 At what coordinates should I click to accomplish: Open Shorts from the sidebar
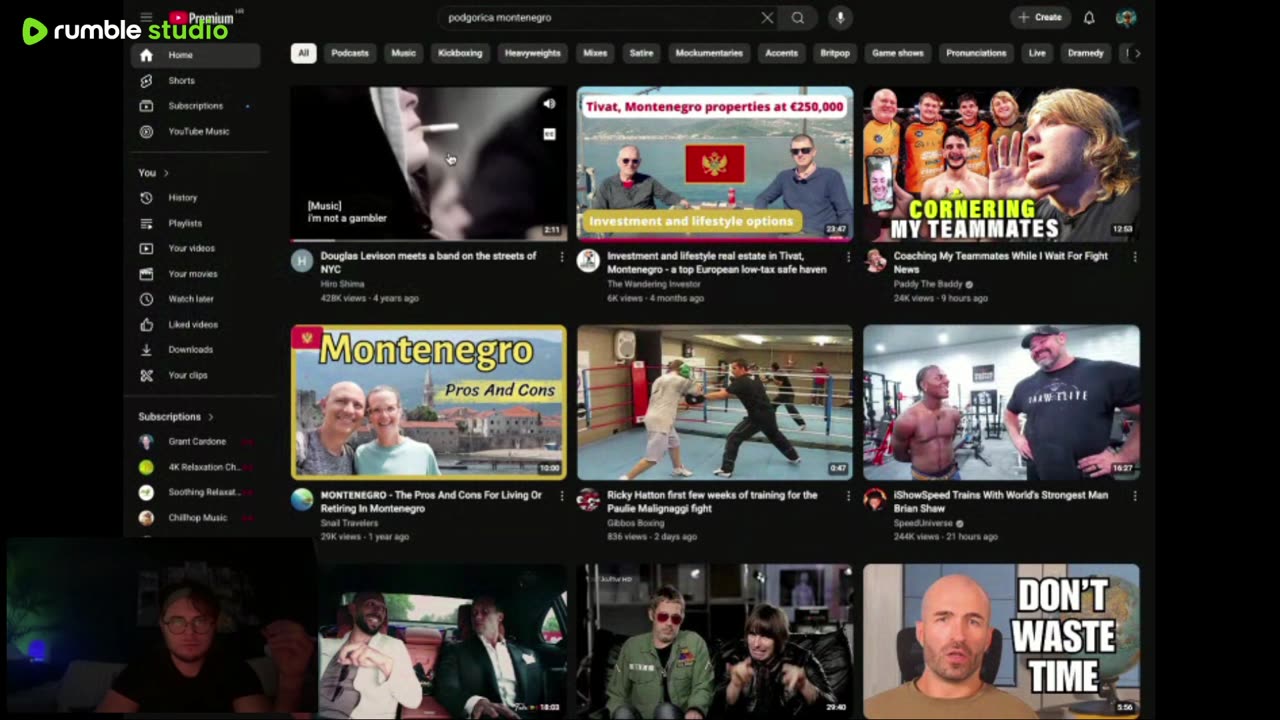tap(195, 80)
